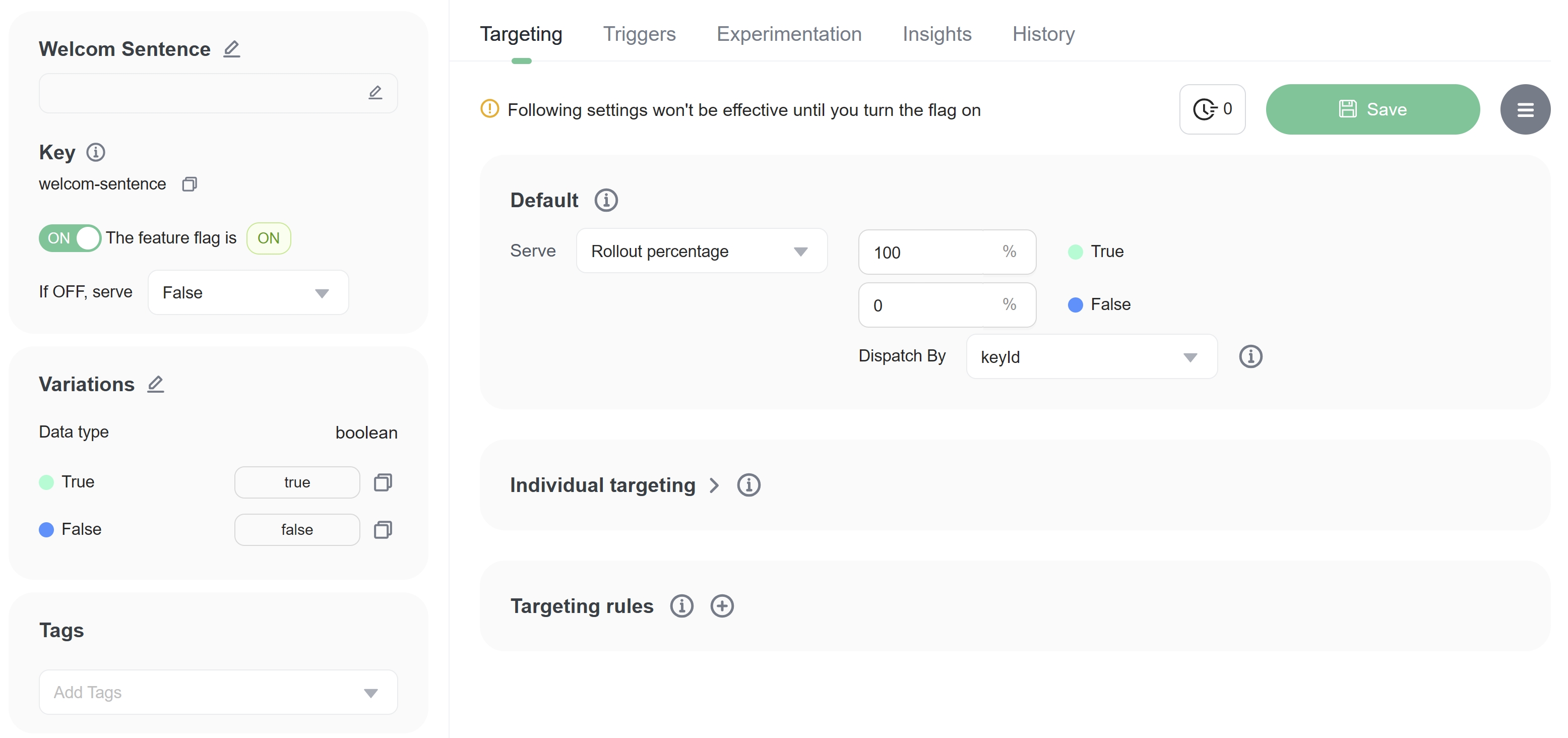Show Targeting rules info

tap(681, 606)
